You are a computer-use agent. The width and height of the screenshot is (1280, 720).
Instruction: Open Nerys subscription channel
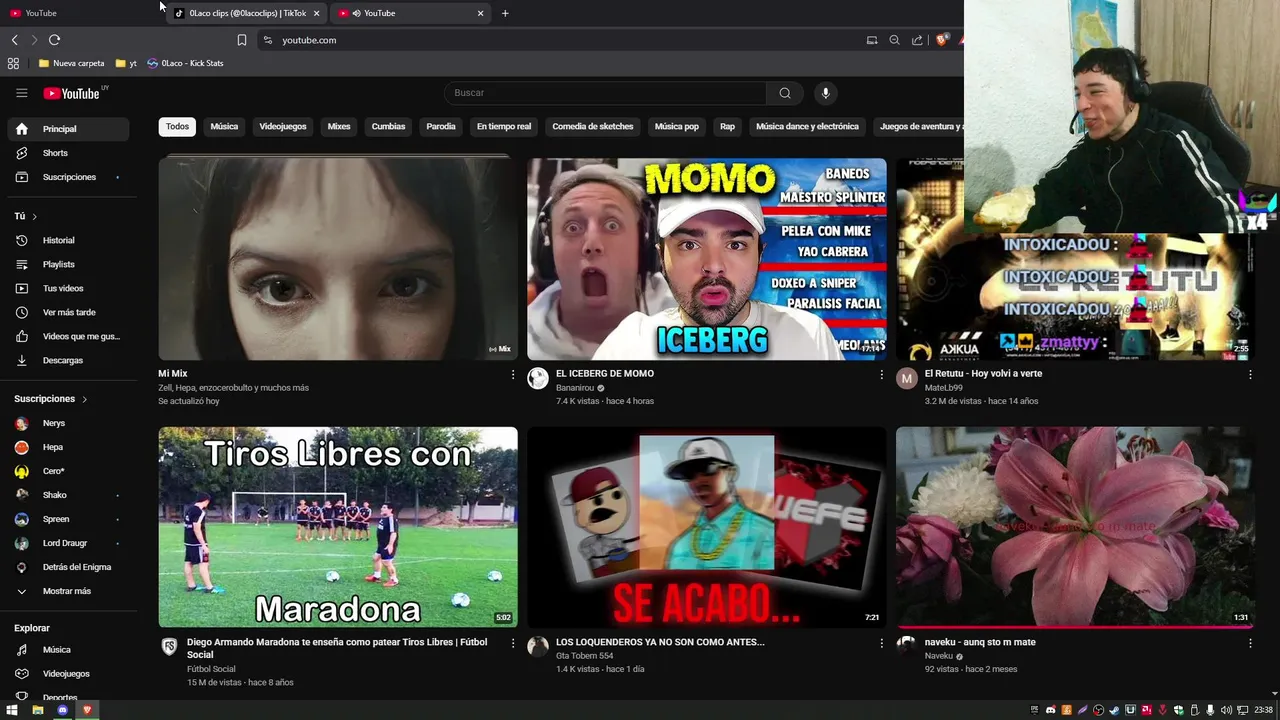[68, 423]
